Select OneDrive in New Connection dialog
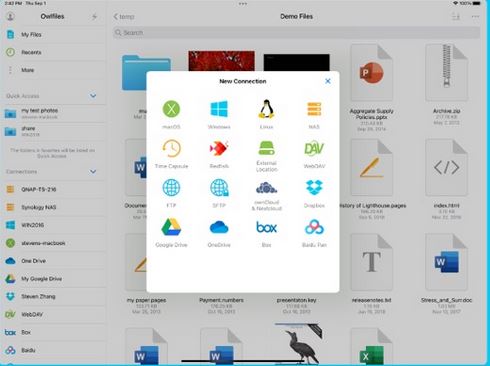490x366 pixels. [x=219, y=227]
